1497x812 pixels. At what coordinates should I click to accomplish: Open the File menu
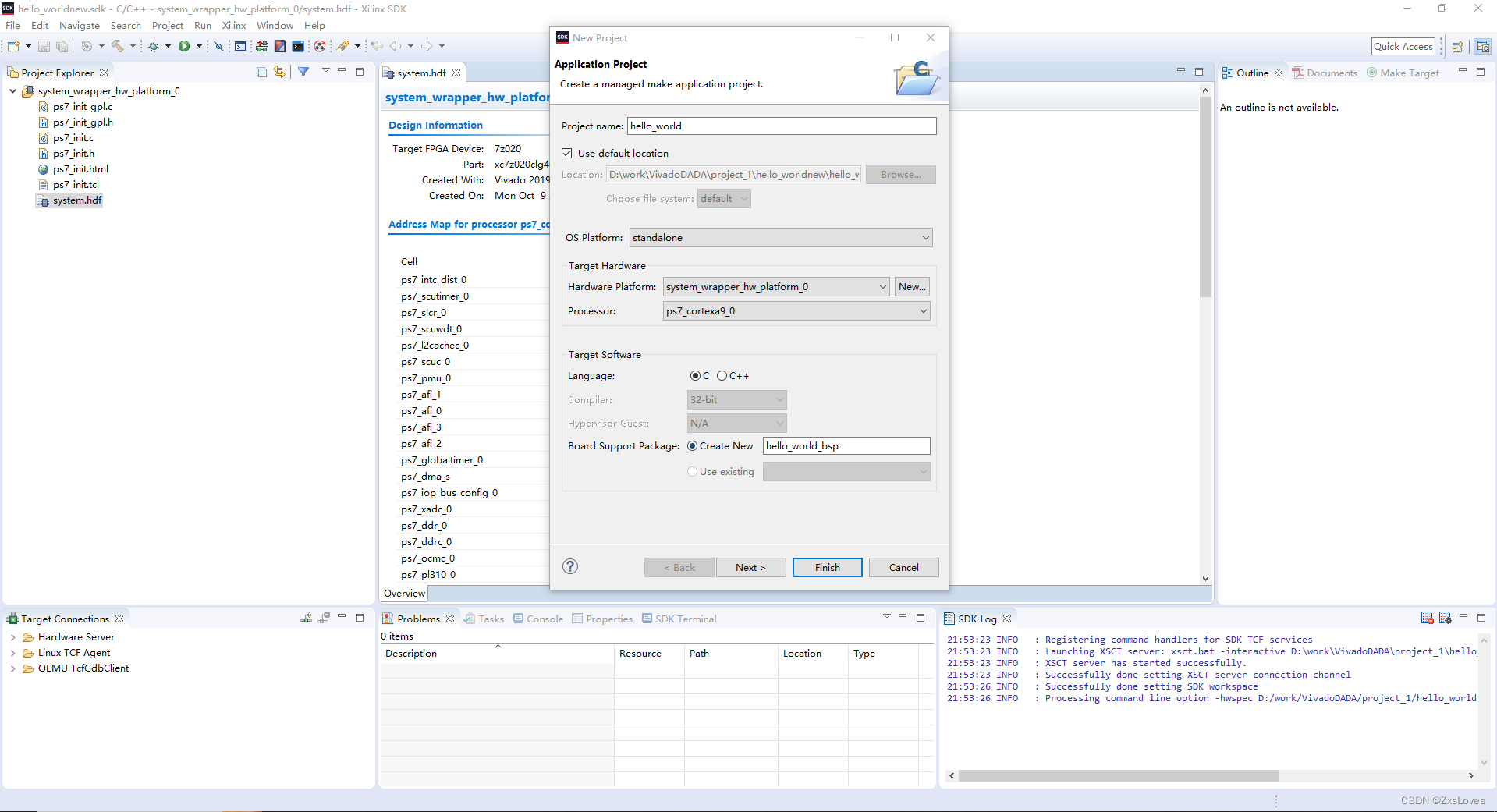pos(12,25)
